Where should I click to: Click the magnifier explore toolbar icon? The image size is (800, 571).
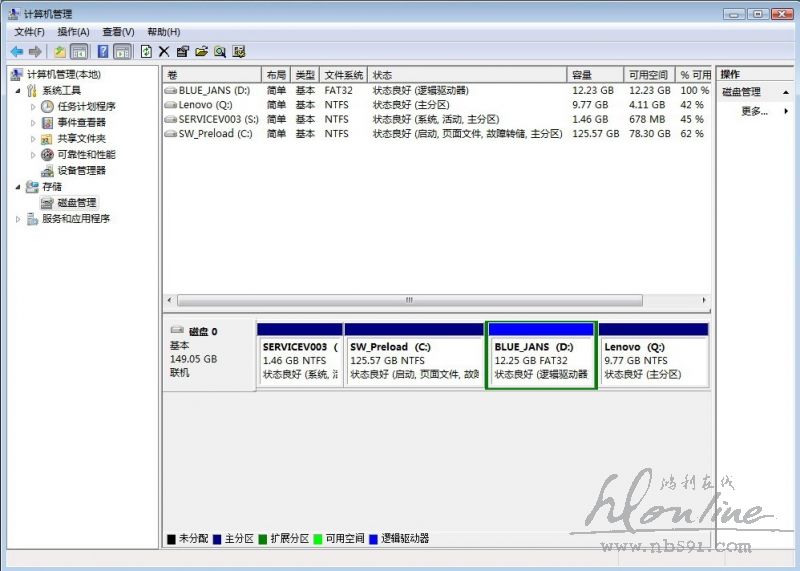click(x=219, y=51)
